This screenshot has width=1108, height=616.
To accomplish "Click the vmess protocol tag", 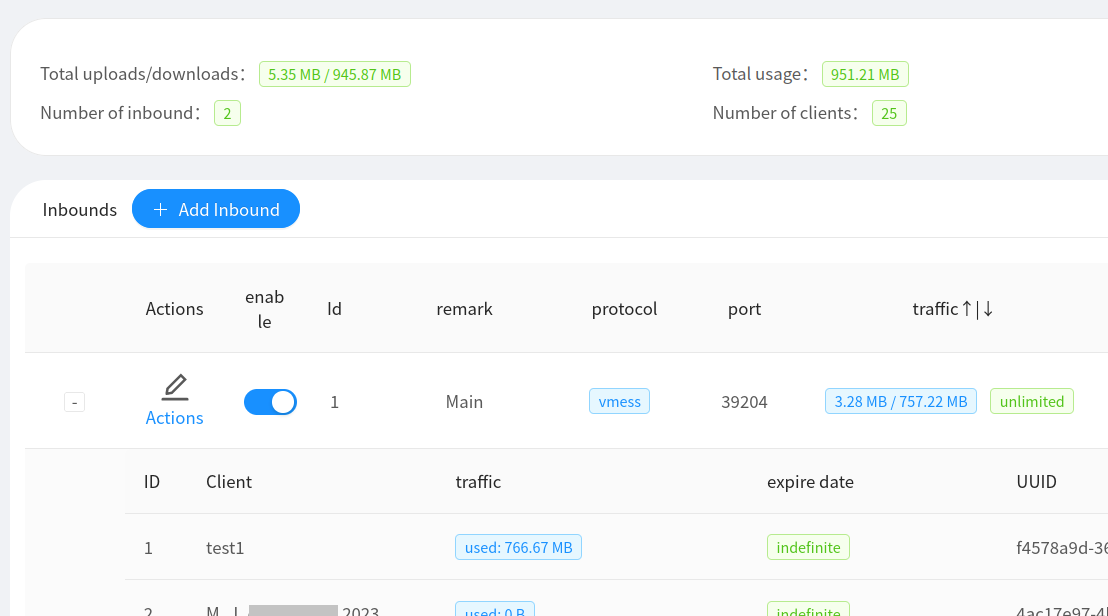I will [x=619, y=401].
